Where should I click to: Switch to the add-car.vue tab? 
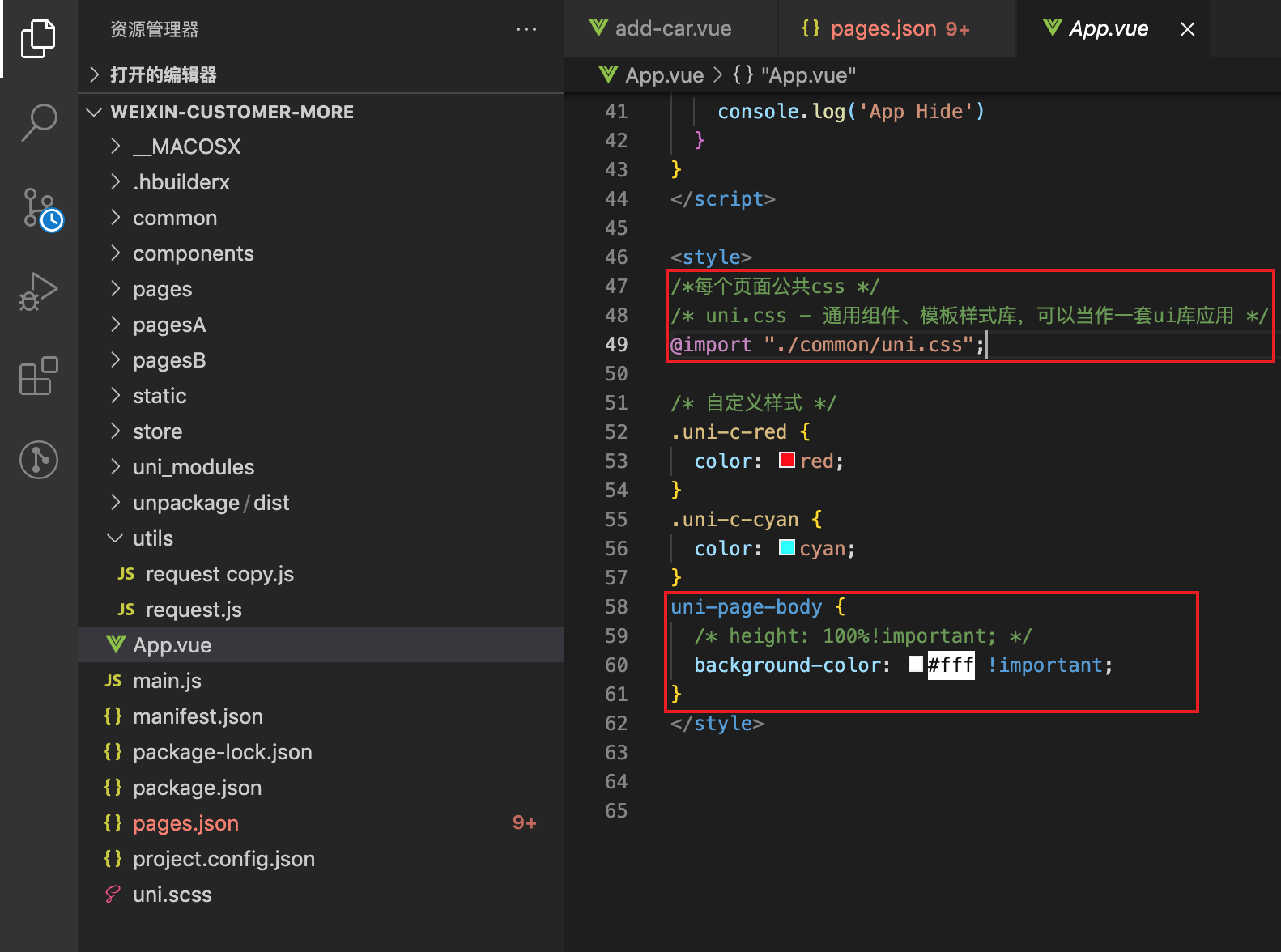coord(670,28)
